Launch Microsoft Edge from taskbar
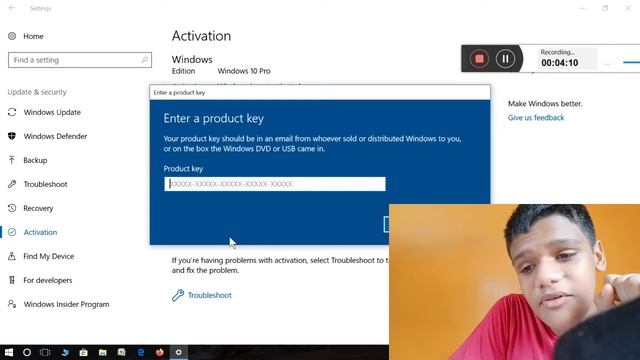Image resolution: width=640 pixels, height=360 pixels. (x=141, y=352)
